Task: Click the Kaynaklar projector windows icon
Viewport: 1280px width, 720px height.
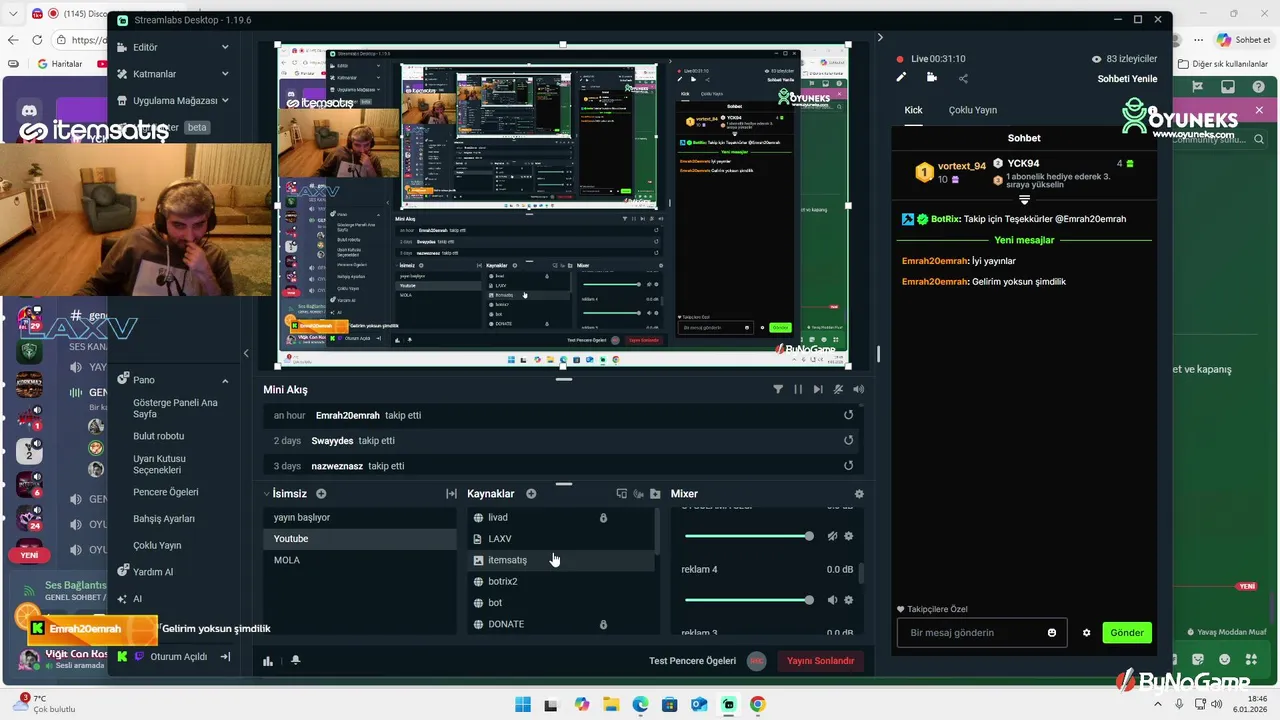Action: tap(622, 494)
